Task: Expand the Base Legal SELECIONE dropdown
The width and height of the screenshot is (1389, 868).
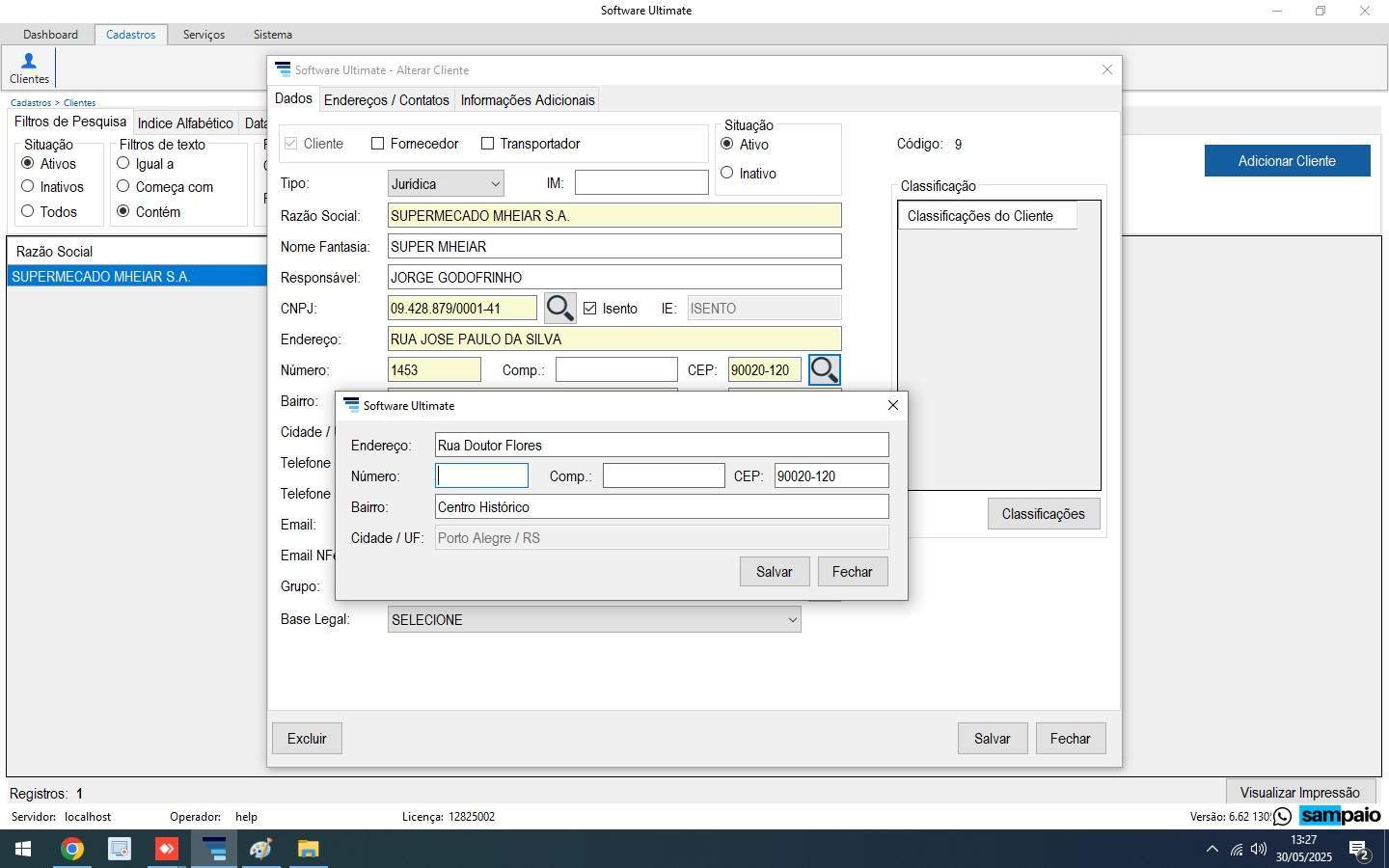Action: 594,619
